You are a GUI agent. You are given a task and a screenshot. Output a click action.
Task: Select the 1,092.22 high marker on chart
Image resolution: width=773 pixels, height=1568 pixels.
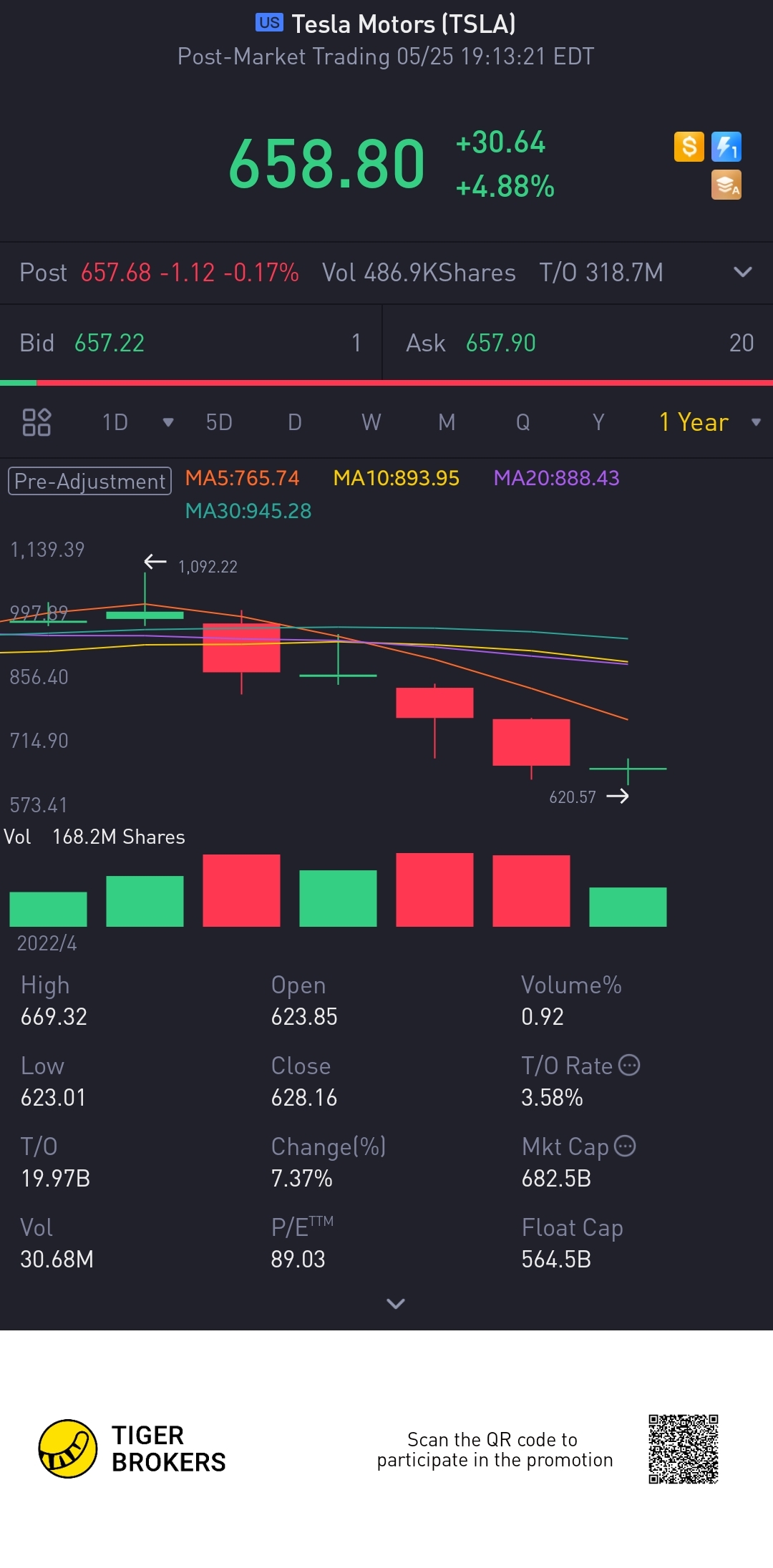(208, 567)
